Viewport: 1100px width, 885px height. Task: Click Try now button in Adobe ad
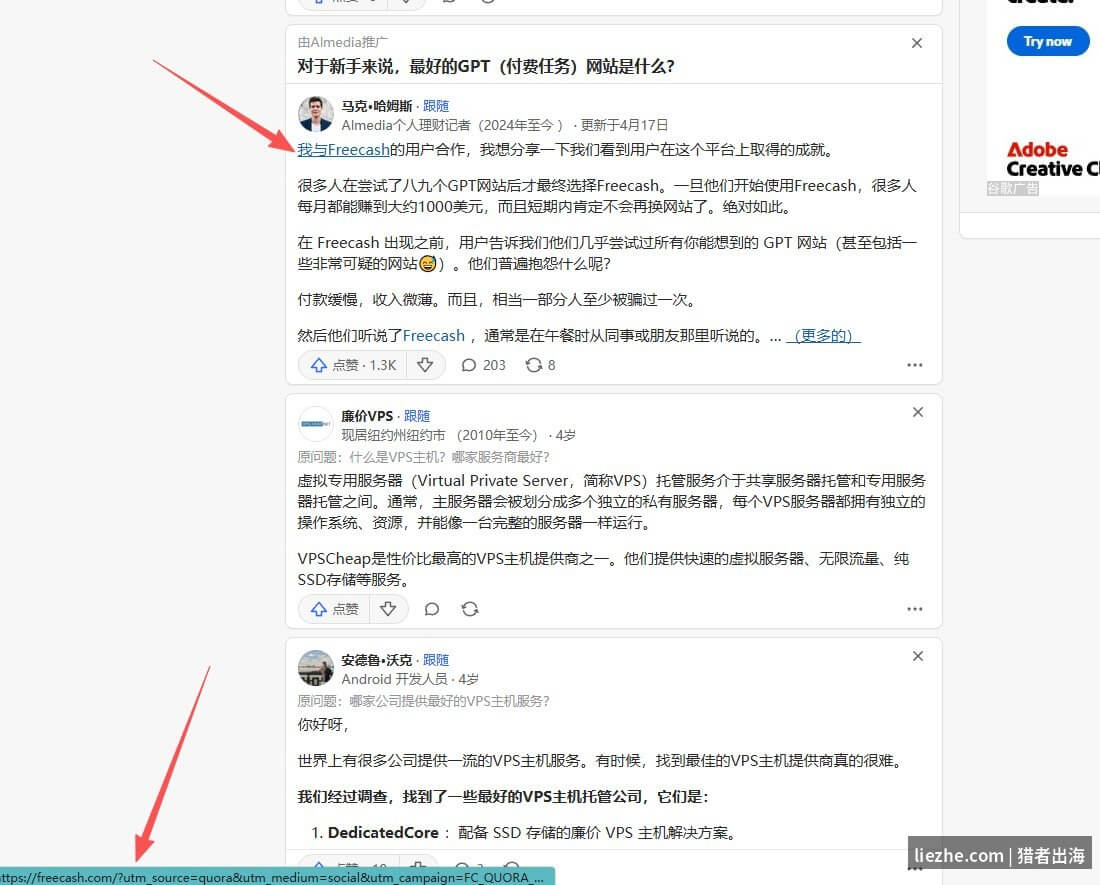click(1047, 41)
